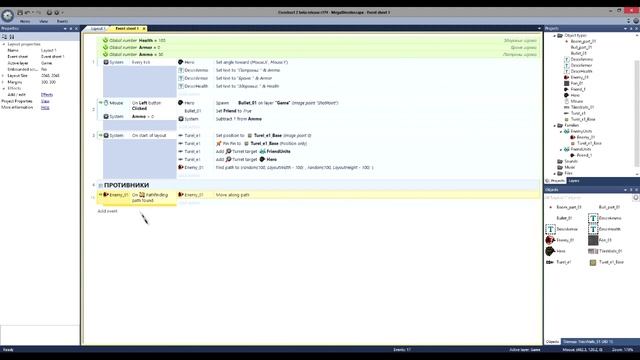Click the Add event link
Screen dimensions: 640x360
(x=107, y=211)
